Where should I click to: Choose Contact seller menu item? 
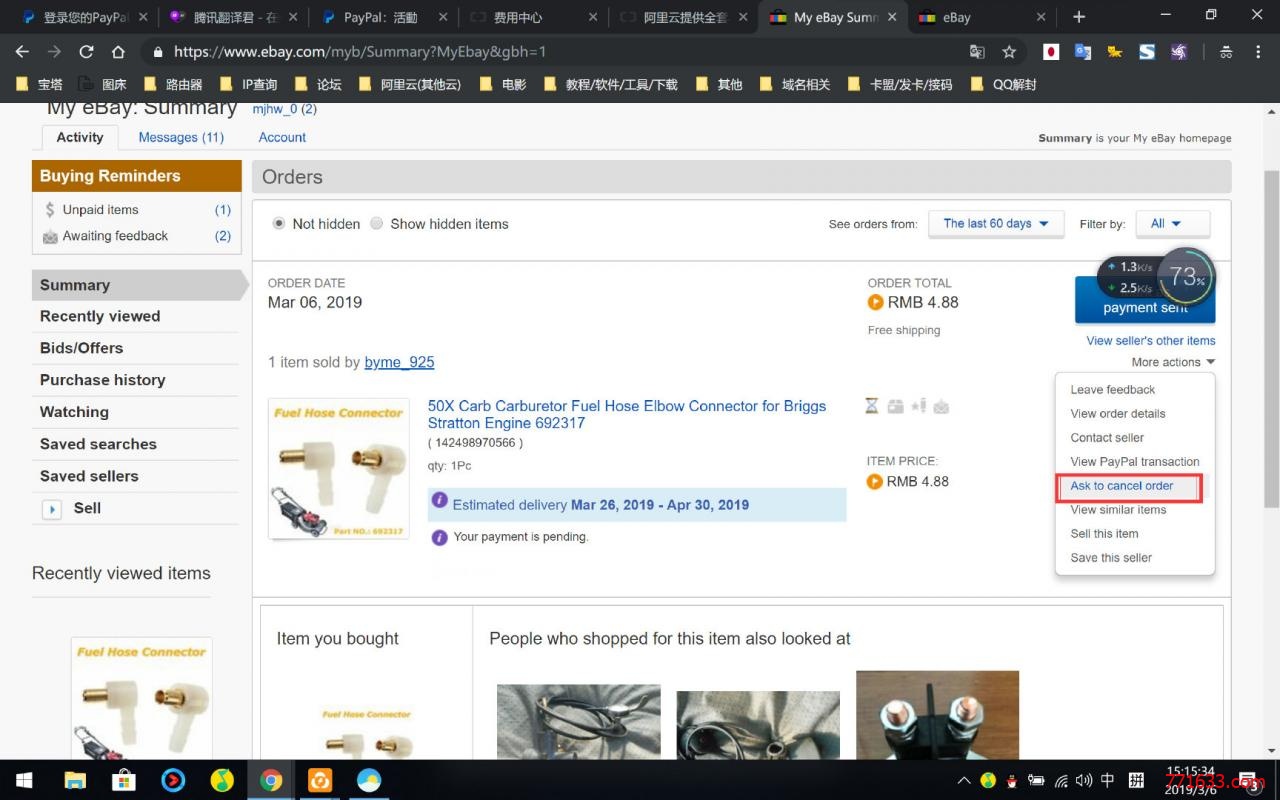click(1107, 438)
